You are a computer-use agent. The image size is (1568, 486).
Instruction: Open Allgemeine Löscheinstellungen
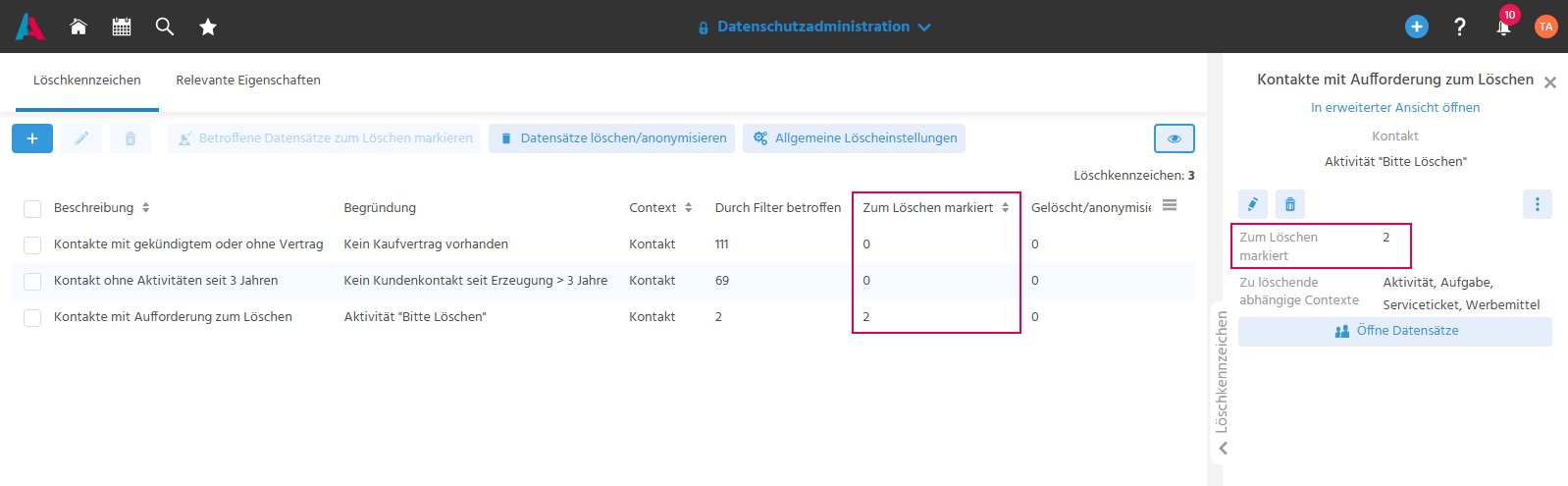[x=854, y=138]
